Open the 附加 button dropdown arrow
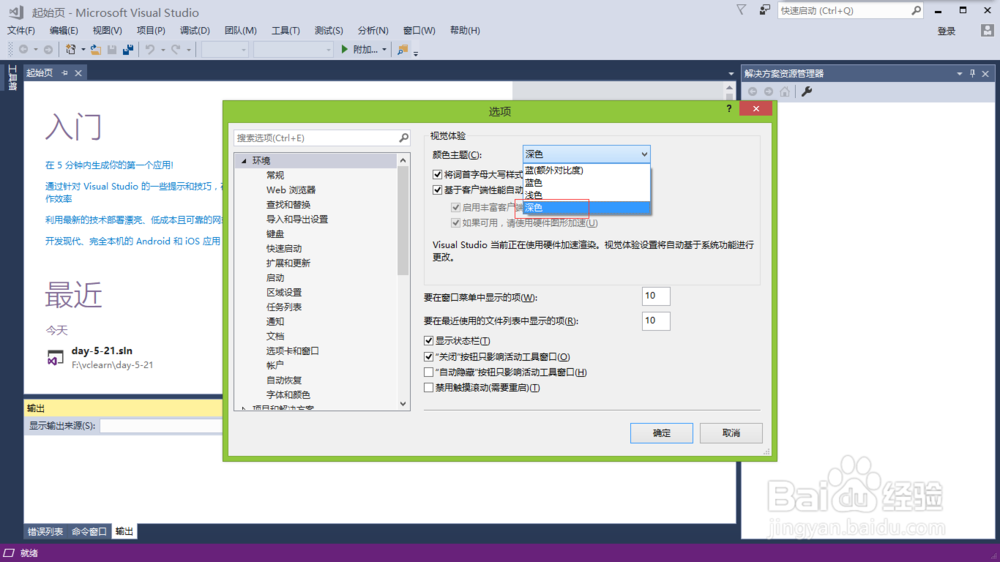Screen dimensions: 1000x562 [x=384, y=49]
